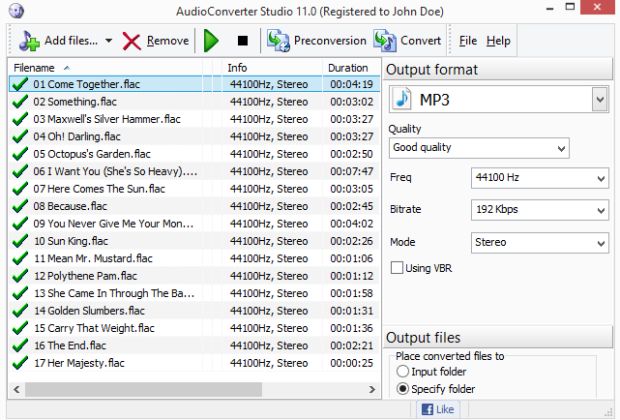Select the Specify folder radio option

tap(403, 389)
